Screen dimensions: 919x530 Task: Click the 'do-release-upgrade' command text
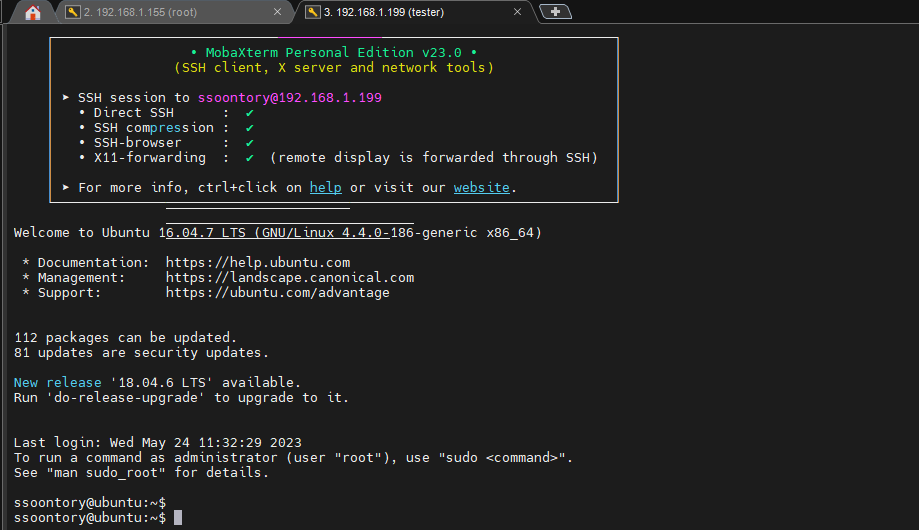pos(126,398)
